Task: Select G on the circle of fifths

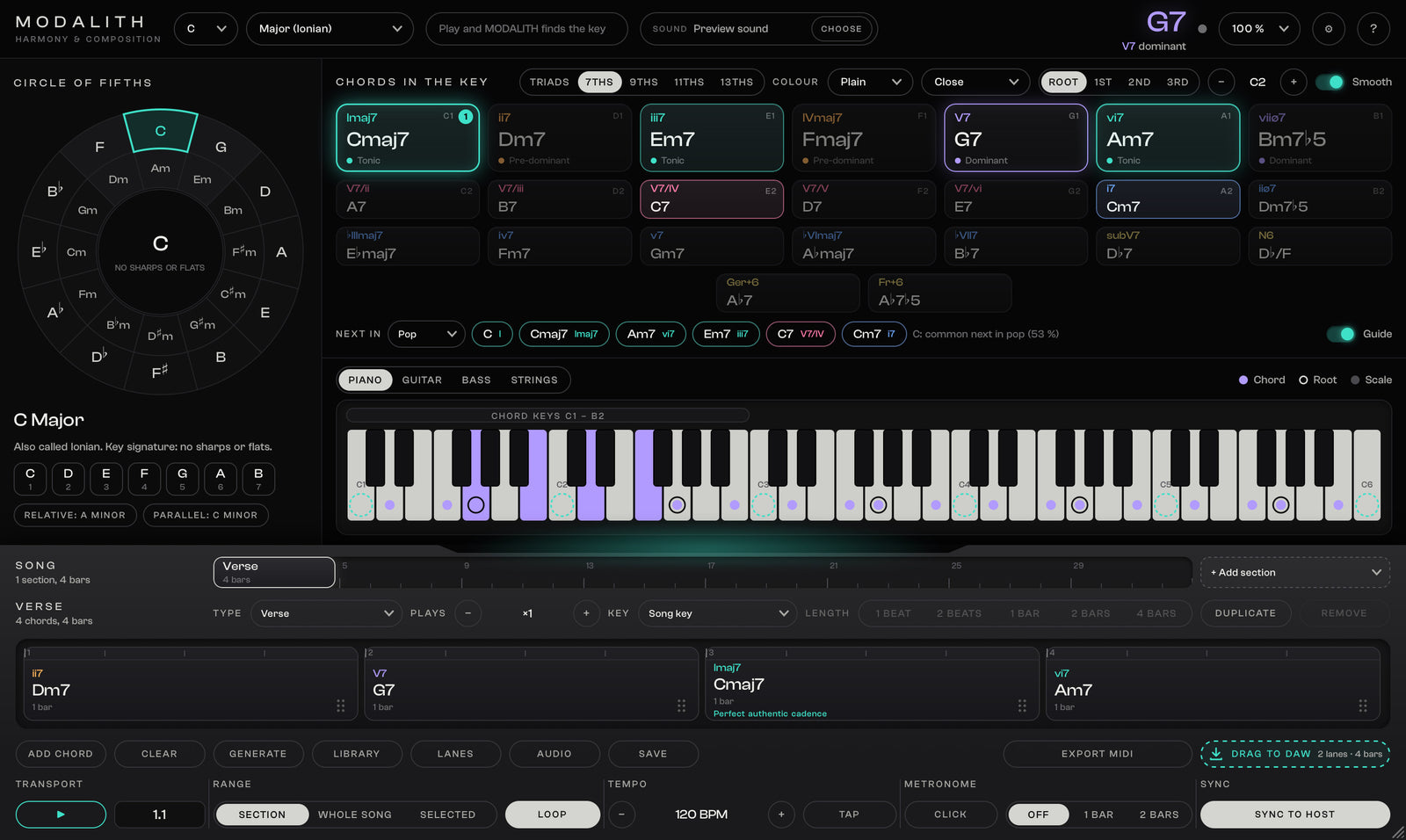Action: click(x=221, y=147)
